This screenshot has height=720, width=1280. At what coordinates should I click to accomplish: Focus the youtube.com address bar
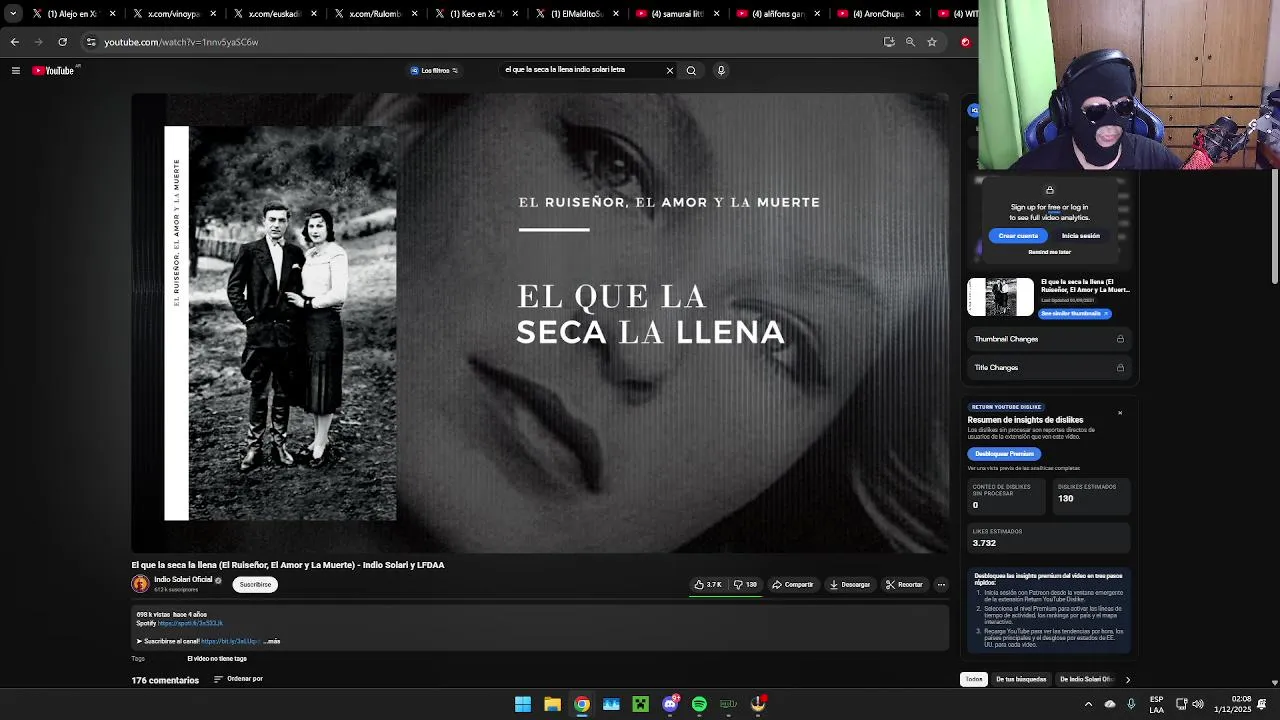click(480, 42)
